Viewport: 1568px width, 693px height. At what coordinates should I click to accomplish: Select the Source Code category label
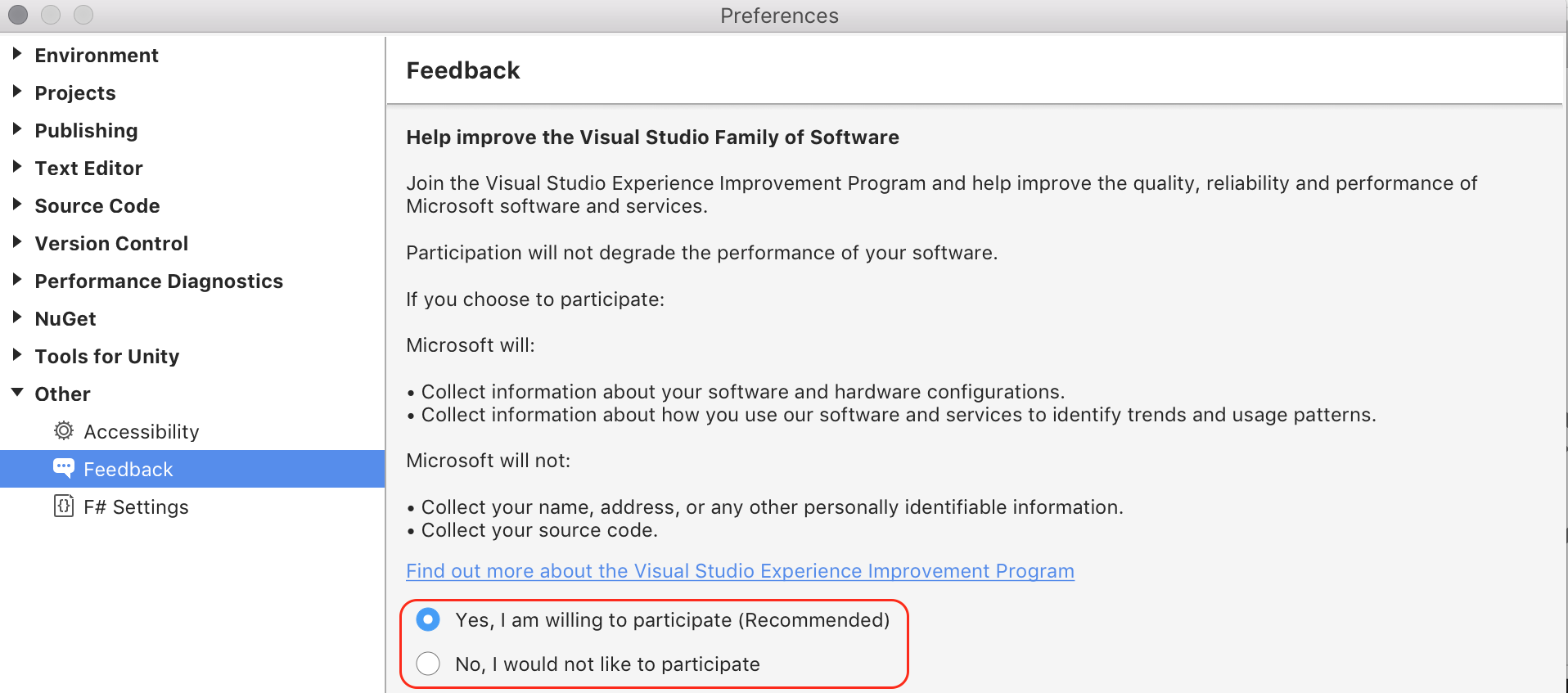tap(97, 205)
